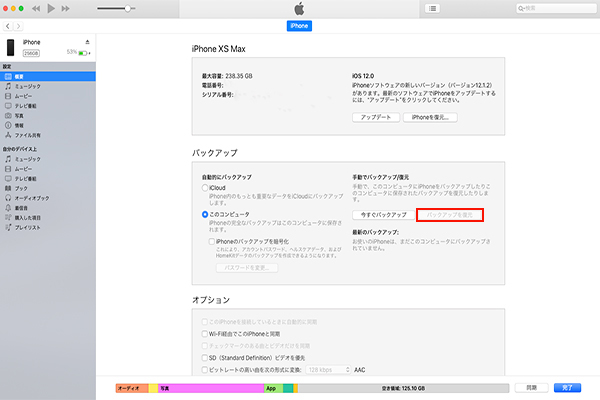Select the iCloud backup radio button
Image resolution: width=600 pixels, height=400 pixels.
pyautogui.click(x=205, y=188)
